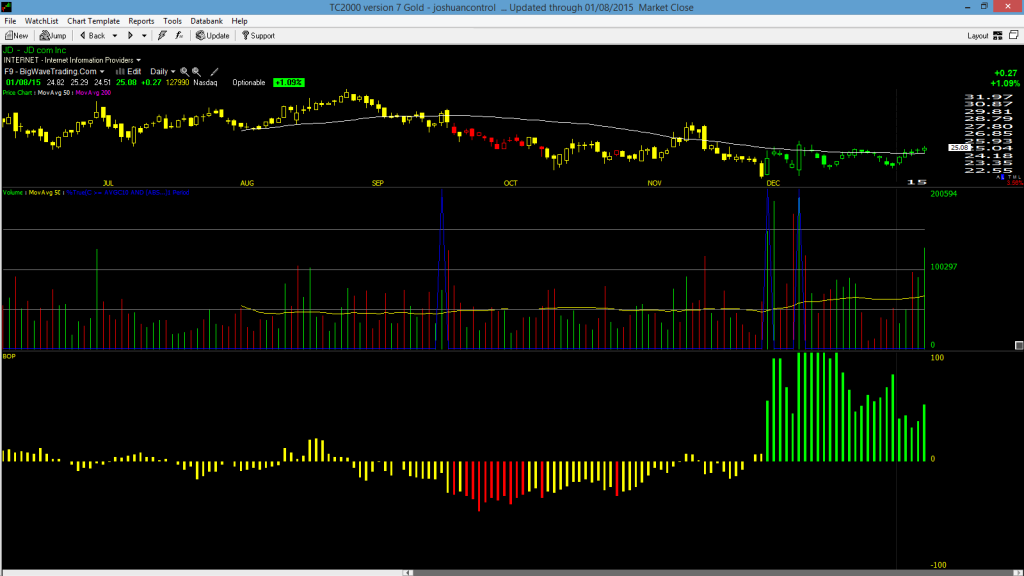Screen dimensions: 1024x576
Task: Expand the Internet Information Providers dropdown
Action: (138, 60)
